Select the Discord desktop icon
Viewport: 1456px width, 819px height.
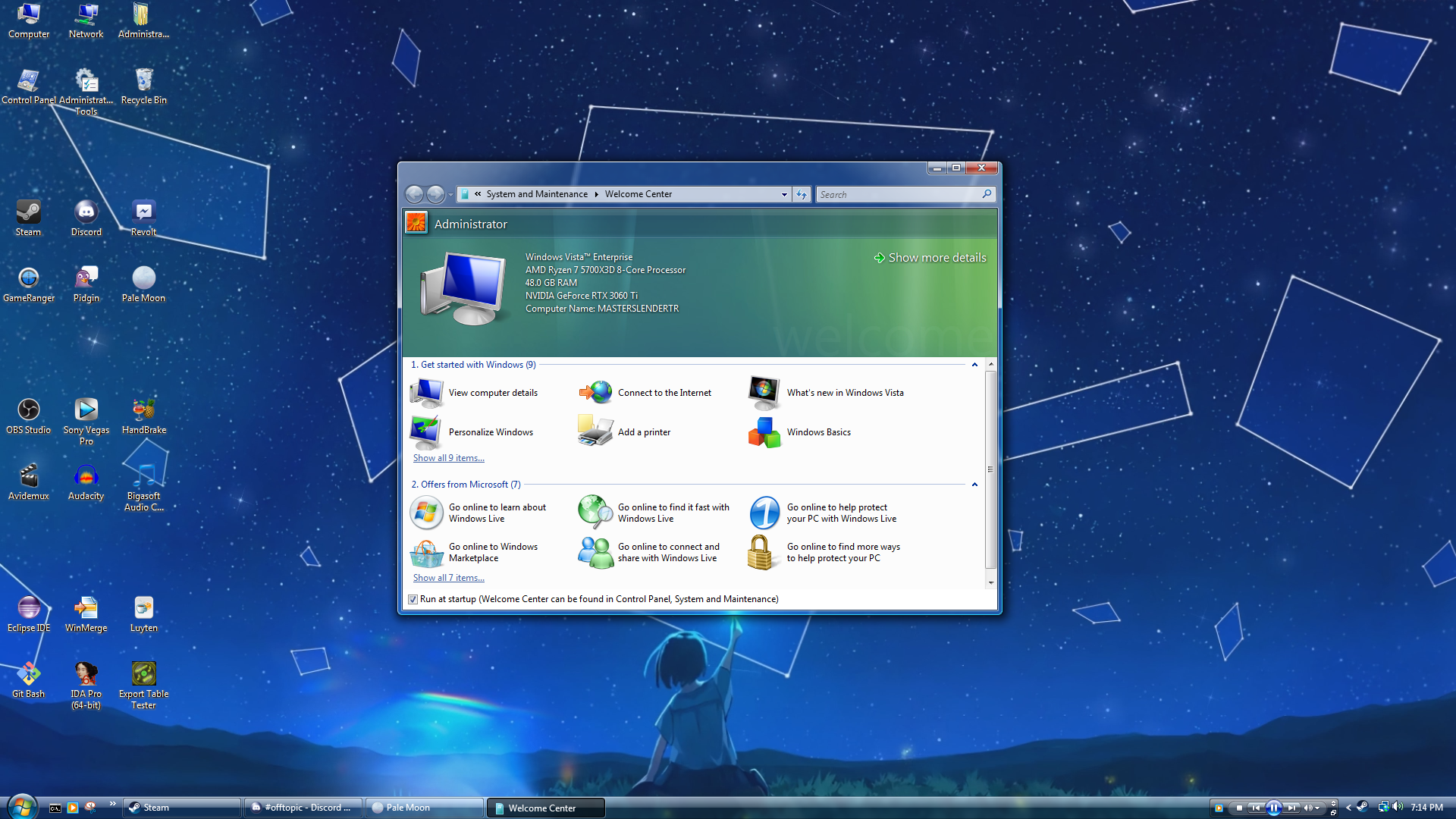tap(86, 218)
